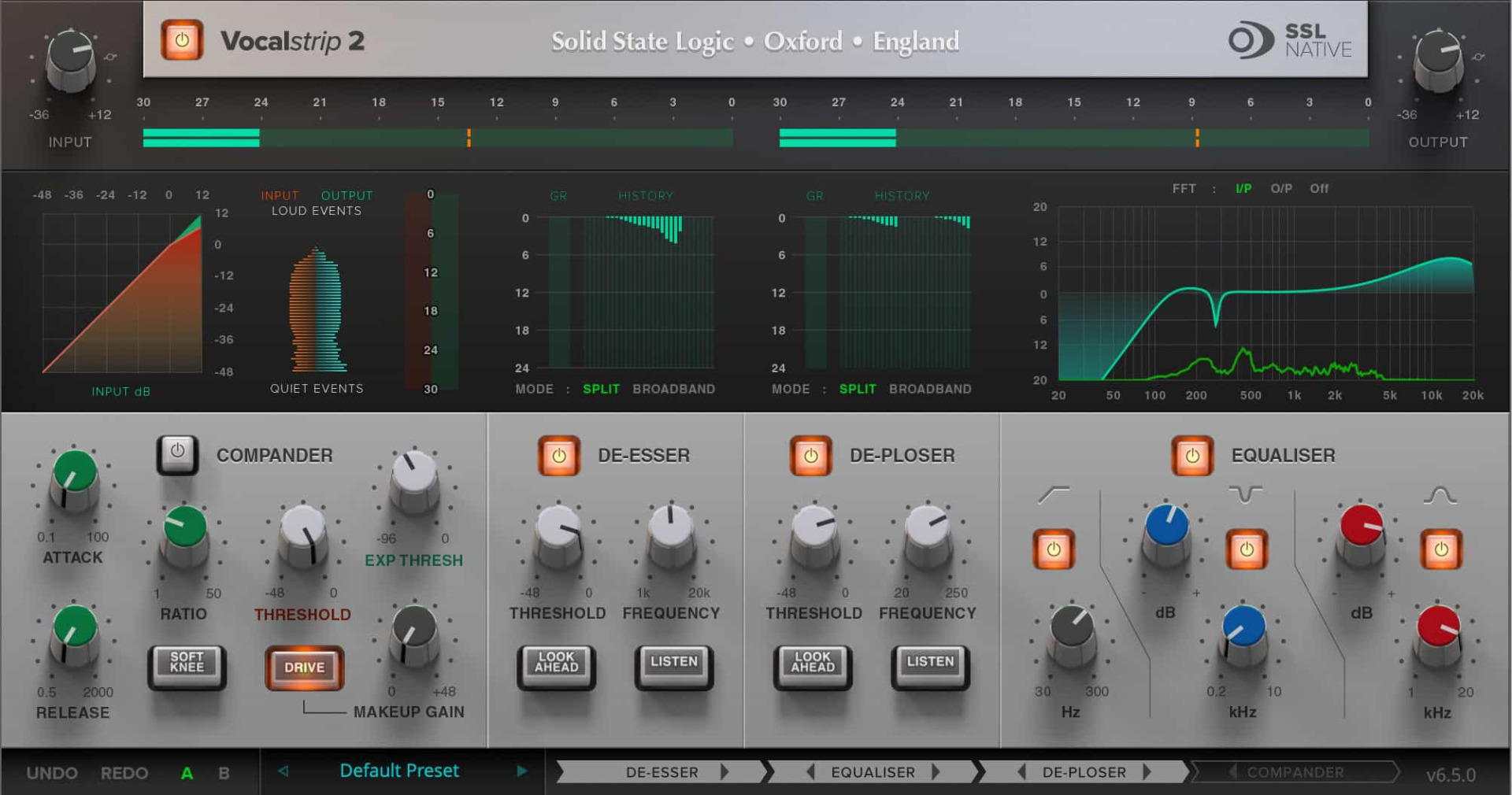
Task: Click the red bell dB gain knob
Action: point(1362,535)
